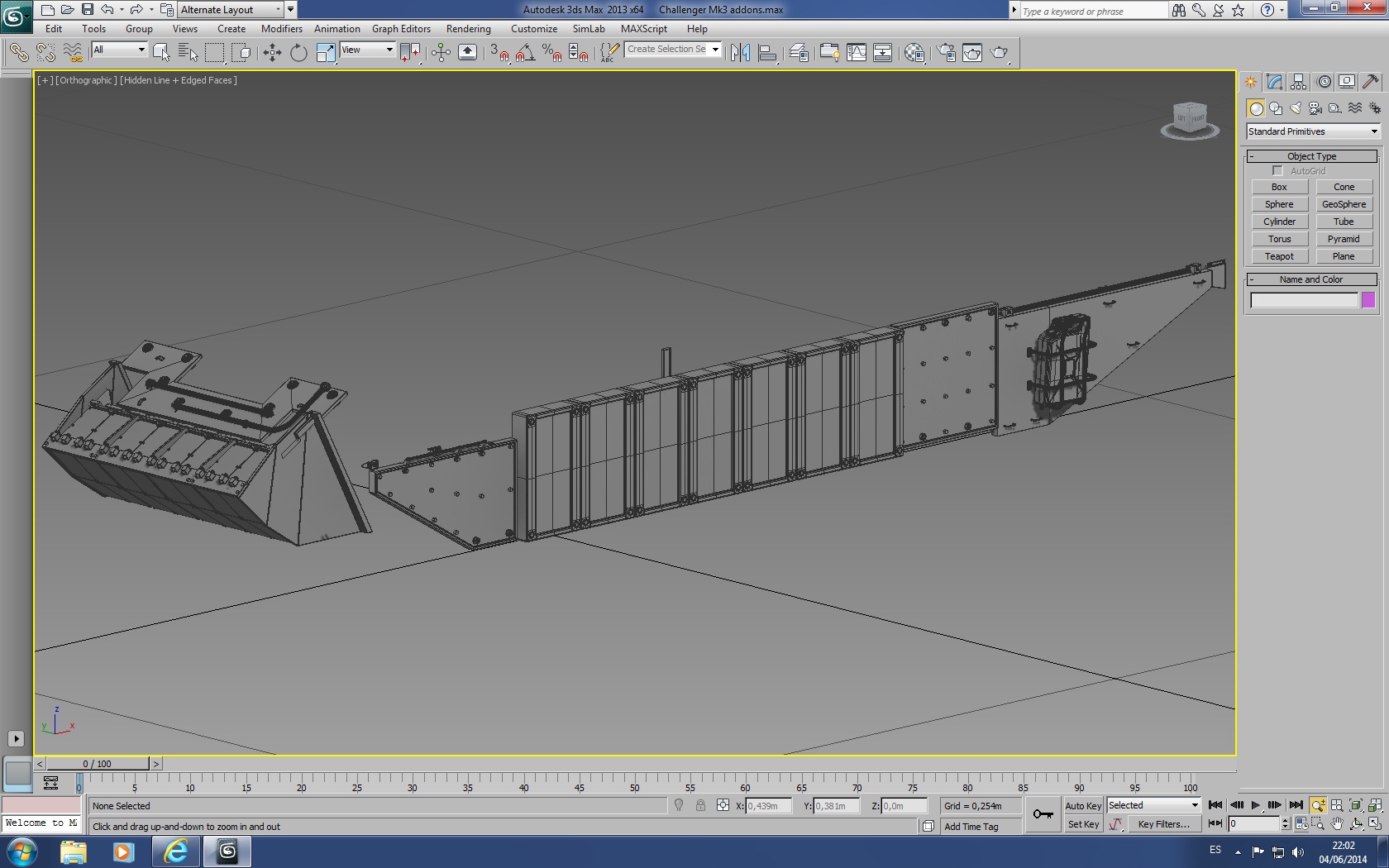Open the Select by Name dialog

click(188, 53)
